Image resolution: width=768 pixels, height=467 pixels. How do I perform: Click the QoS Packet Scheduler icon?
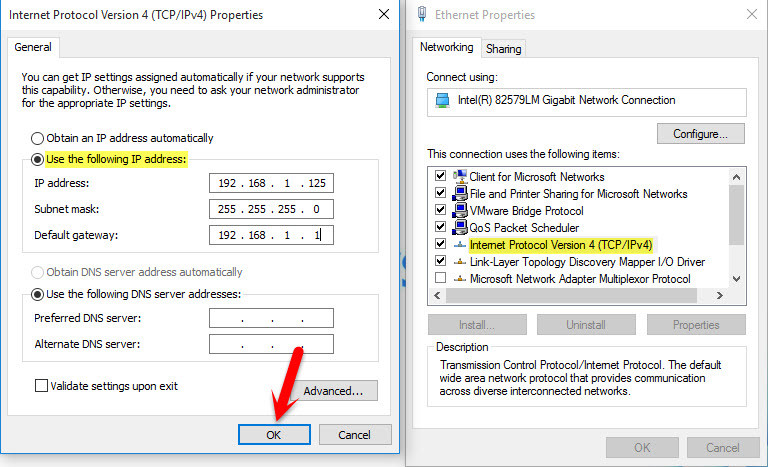460,228
